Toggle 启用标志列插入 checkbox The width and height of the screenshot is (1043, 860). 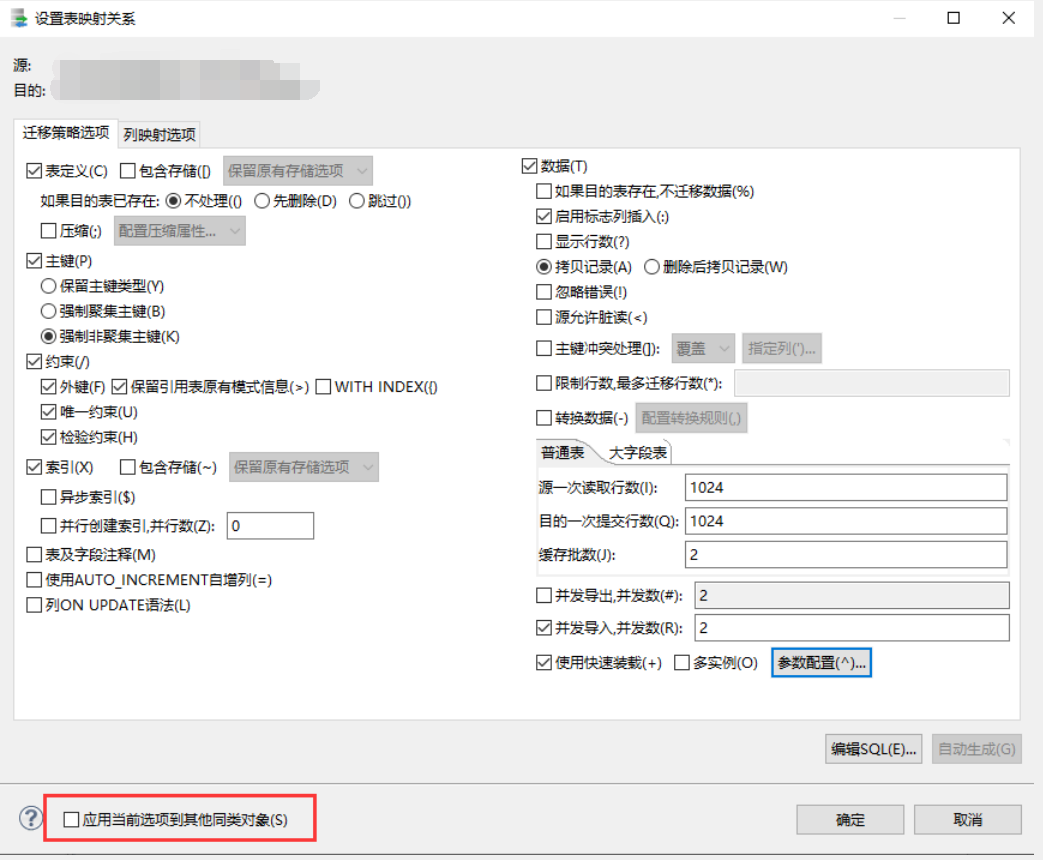click(544, 216)
